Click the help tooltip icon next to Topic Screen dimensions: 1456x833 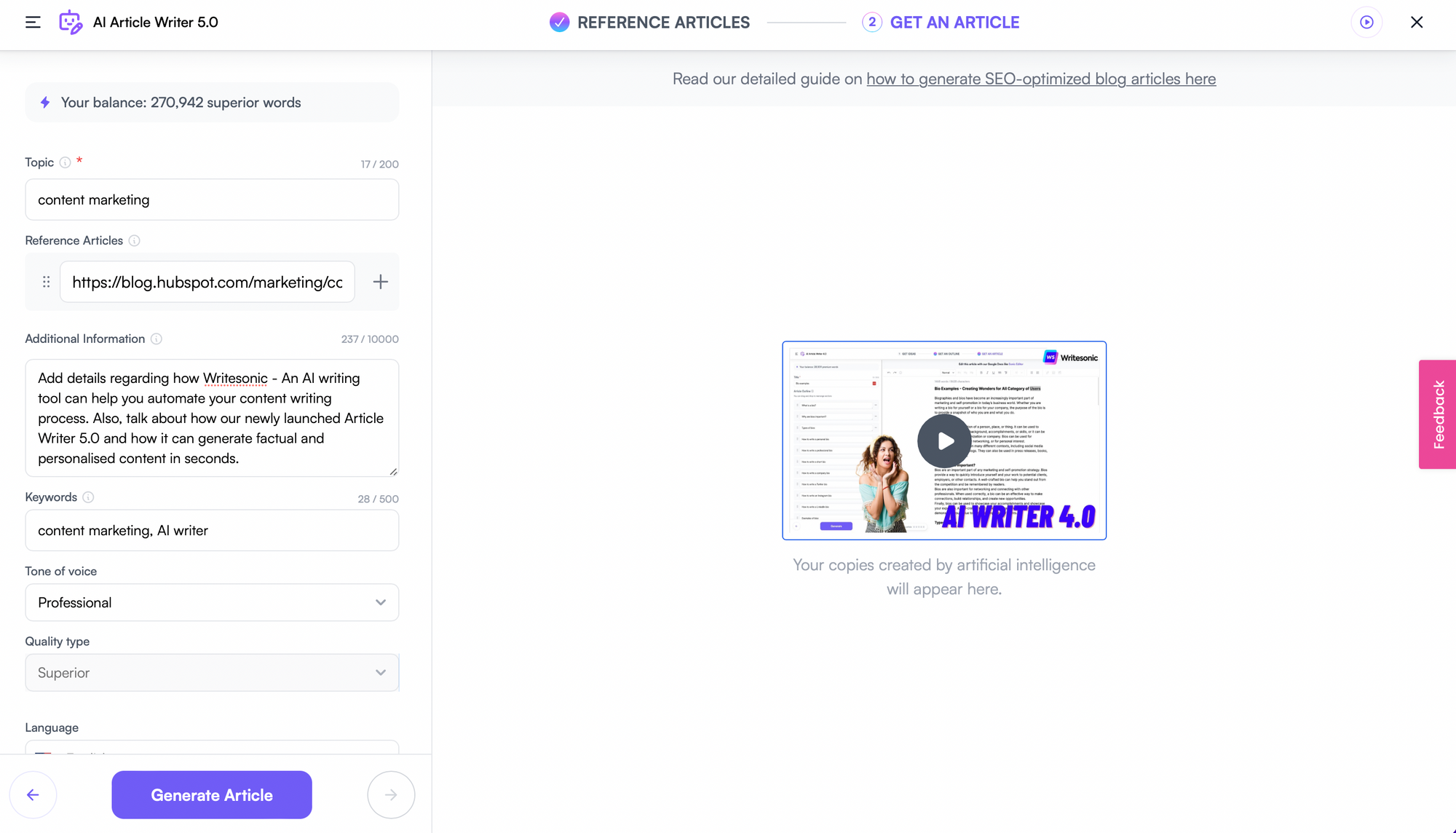(65, 162)
